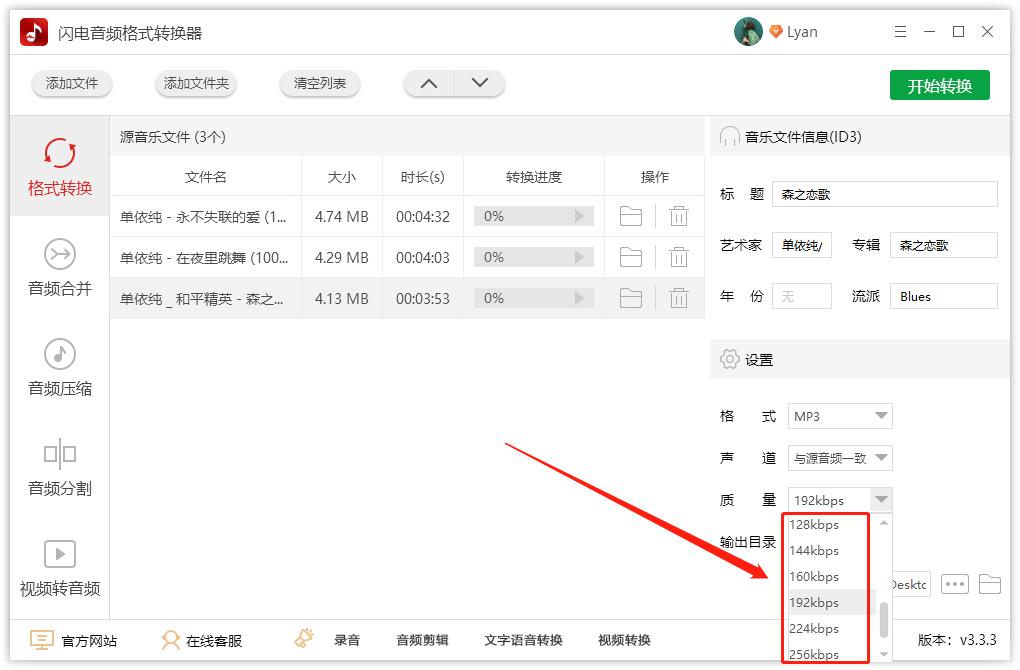Click the 标题 title input field
The width and height of the screenshot is (1020, 670).
[x=884, y=193]
